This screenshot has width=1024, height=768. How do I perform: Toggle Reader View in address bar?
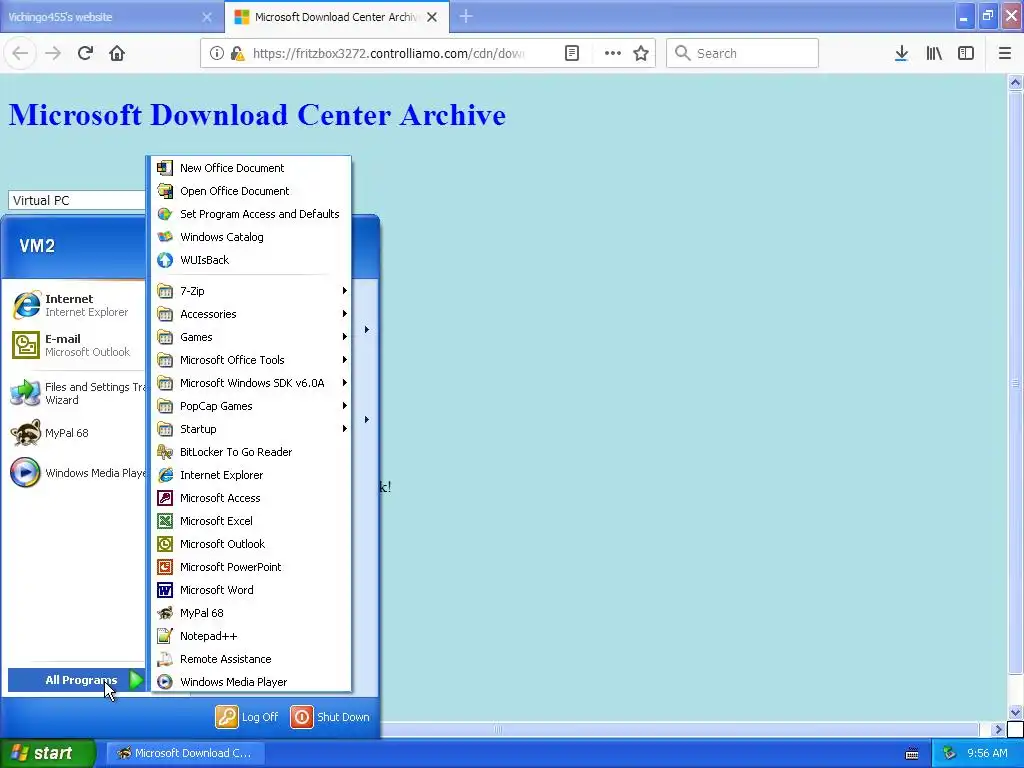coord(571,53)
